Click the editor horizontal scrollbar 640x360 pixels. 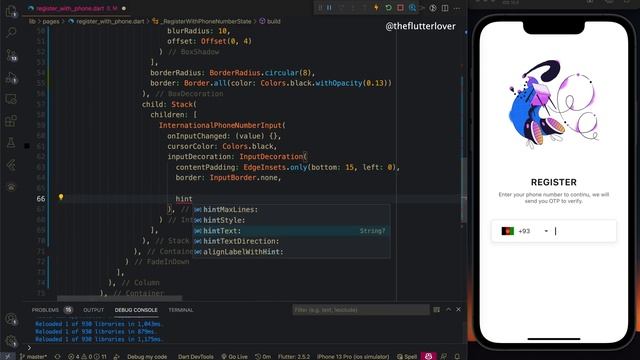click(x=119, y=298)
